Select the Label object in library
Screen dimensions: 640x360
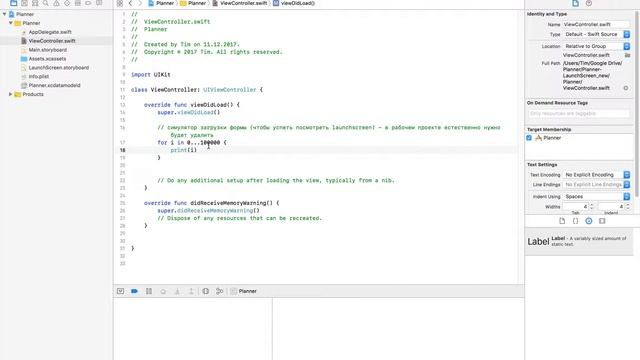[579, 242]
